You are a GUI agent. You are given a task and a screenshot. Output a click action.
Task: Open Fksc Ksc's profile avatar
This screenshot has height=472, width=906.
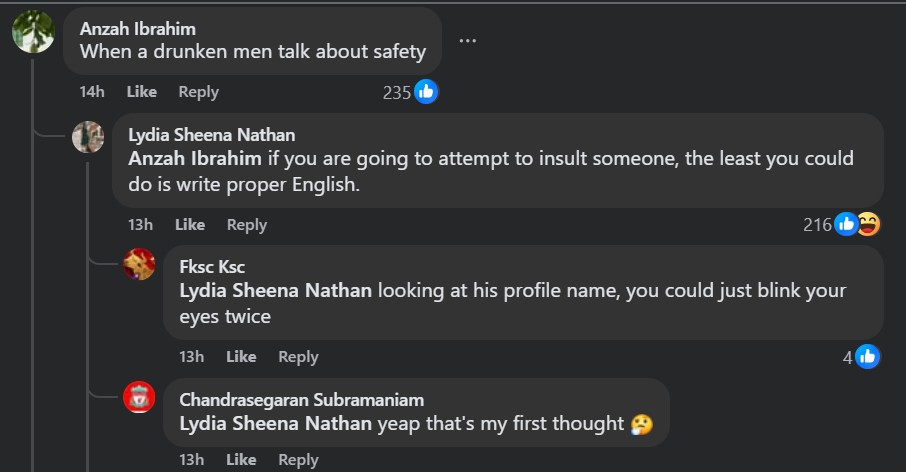(139, 265)
